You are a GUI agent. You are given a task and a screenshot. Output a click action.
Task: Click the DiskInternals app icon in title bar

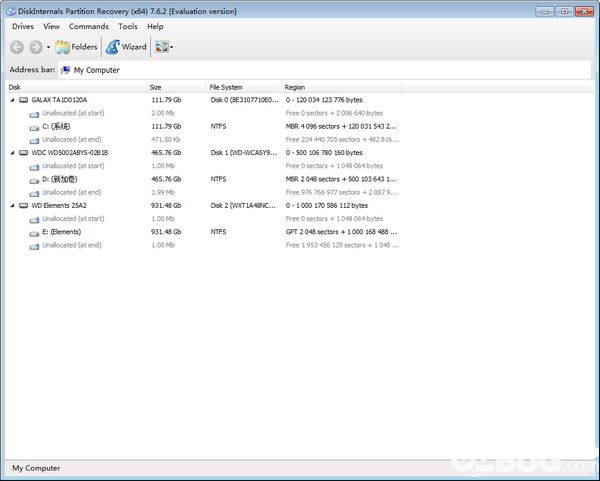[x=11, y=11]
